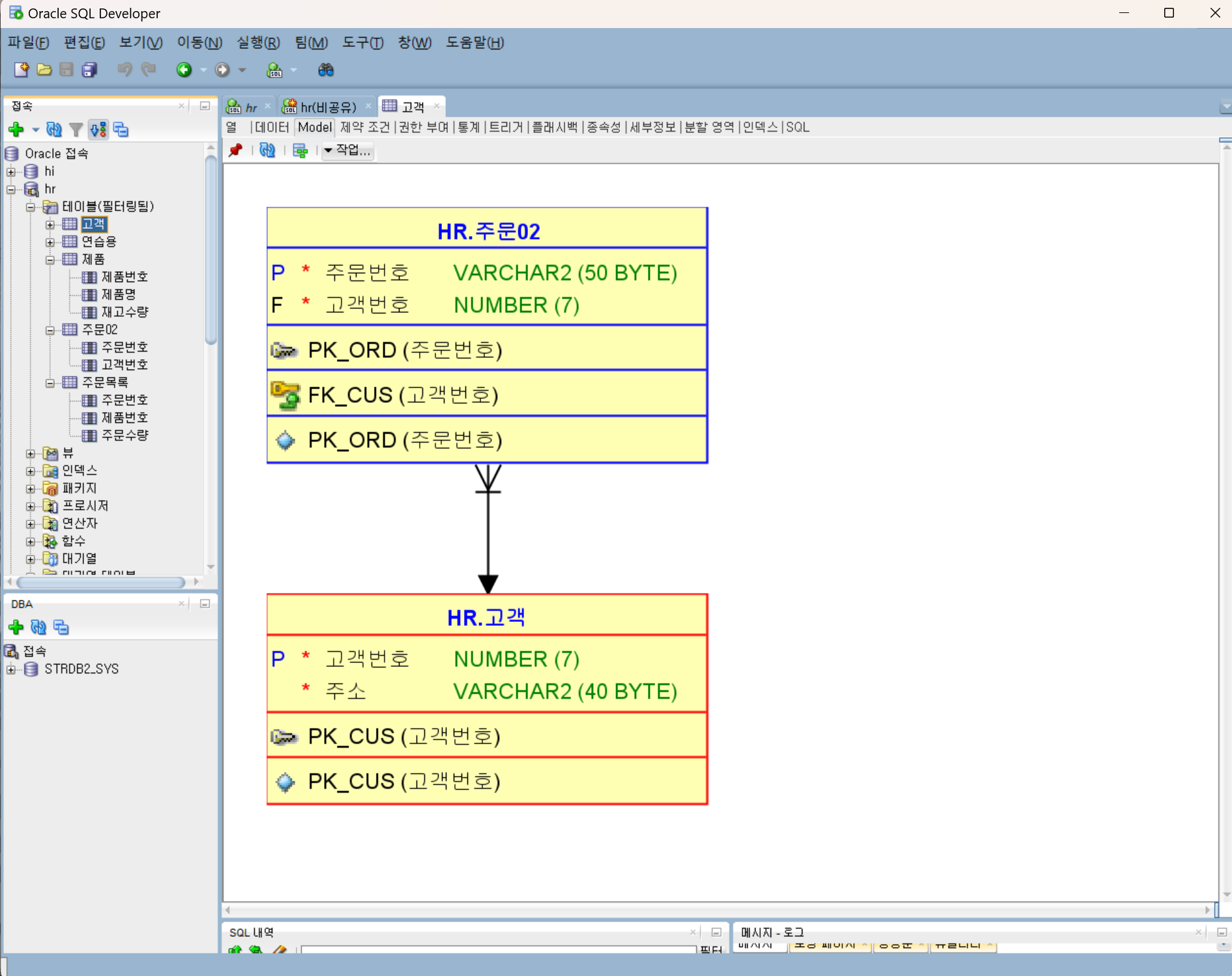Click the green Back navigation button
The width and height of the screenshot is (1232, 976).
[184, 70]
